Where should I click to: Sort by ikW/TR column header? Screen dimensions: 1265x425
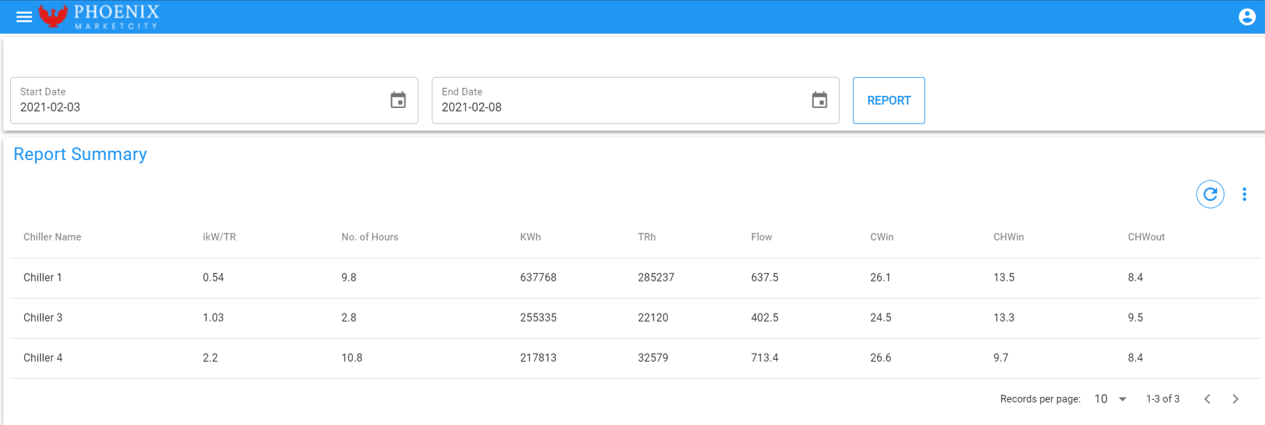[x=219, y=237]
